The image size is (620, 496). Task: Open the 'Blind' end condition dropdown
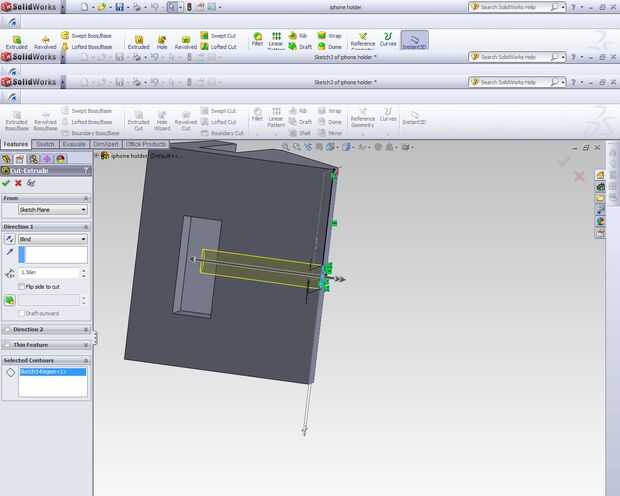[53, 239]
